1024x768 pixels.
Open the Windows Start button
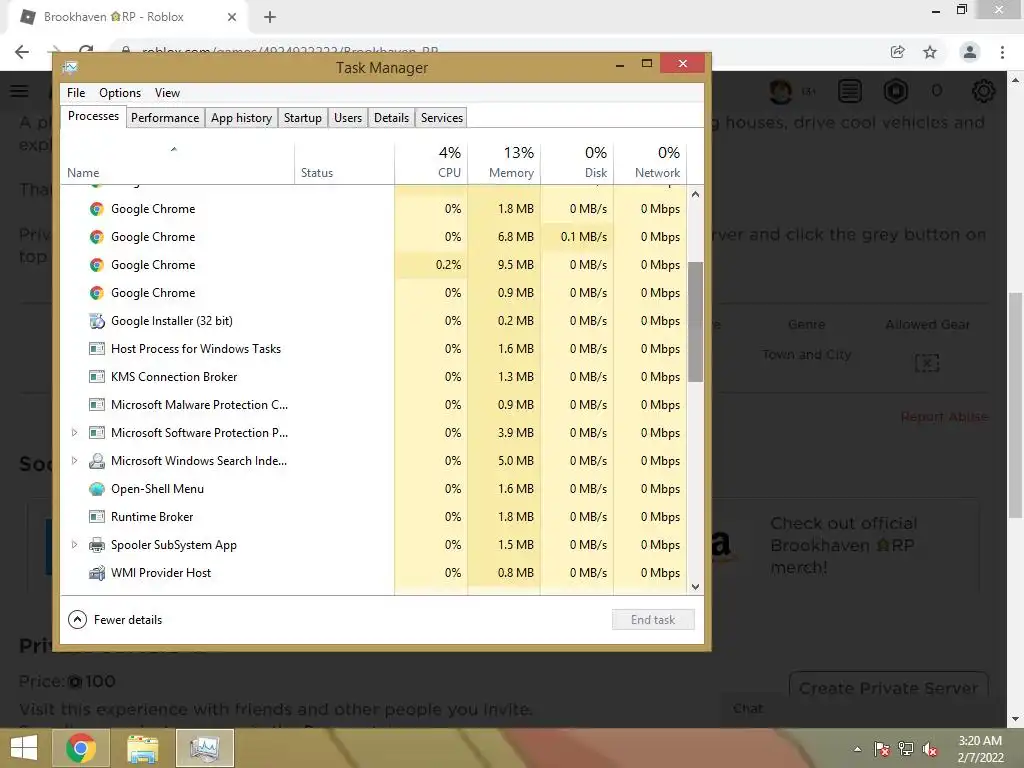24,748
